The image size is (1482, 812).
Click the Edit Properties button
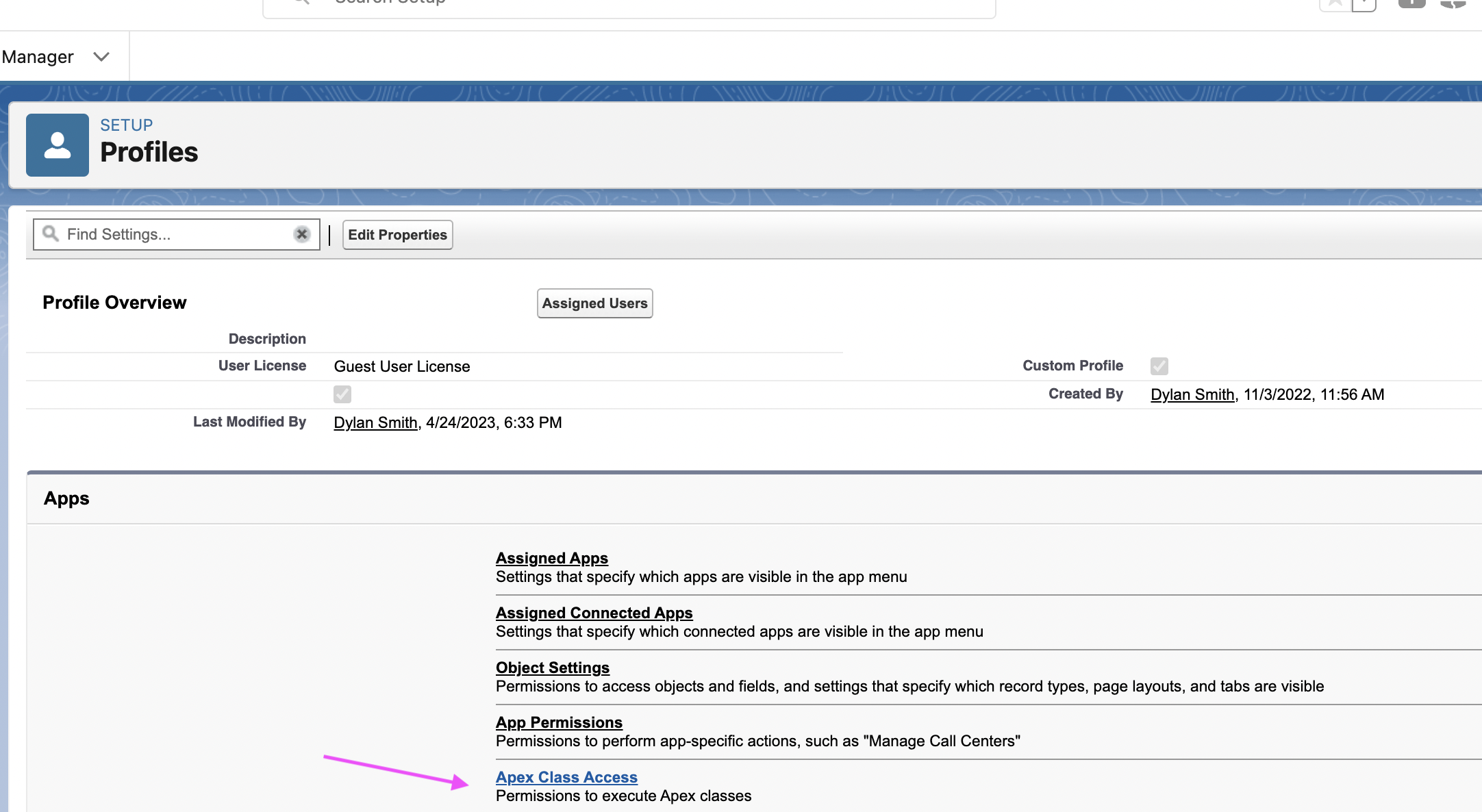(397, 234)
